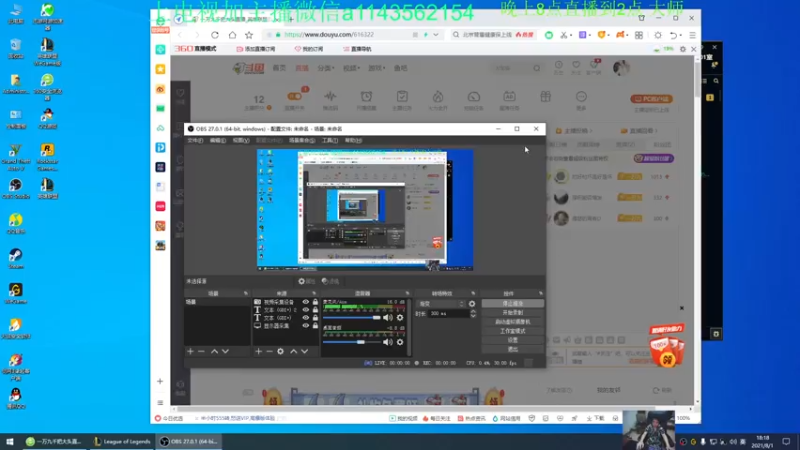Open the 360 live-mode bar gear settings
Viewport: 800px width, 450px height.
click(x=683, y=49)
